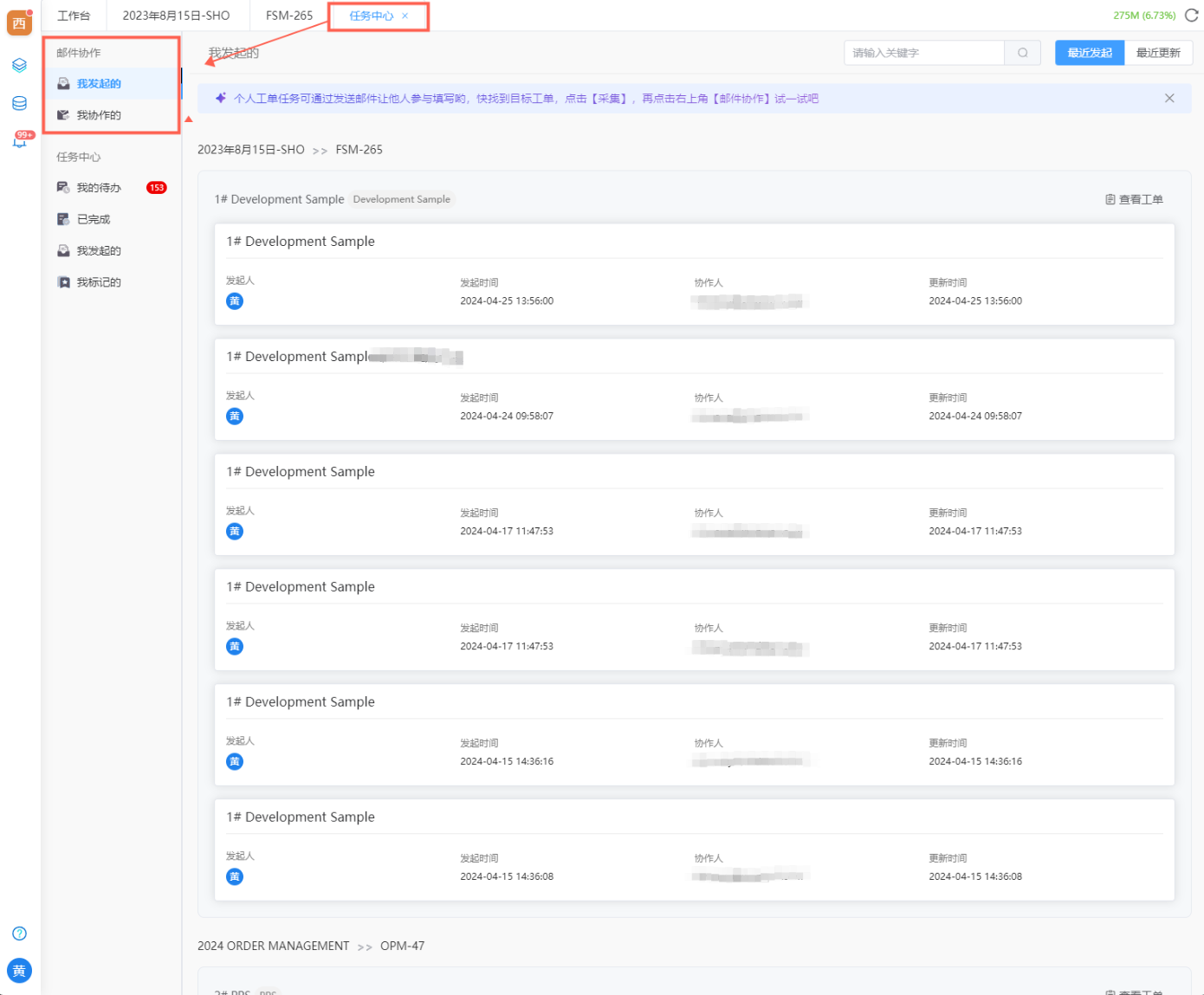
Task: Click the orange app logo icon
Action: pos(19,23)
